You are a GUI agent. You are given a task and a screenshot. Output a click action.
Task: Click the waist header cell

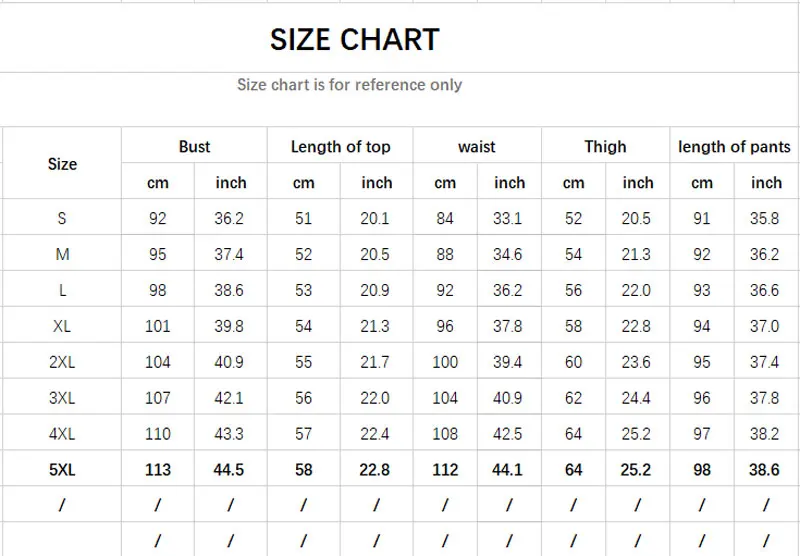pos(477,147)
